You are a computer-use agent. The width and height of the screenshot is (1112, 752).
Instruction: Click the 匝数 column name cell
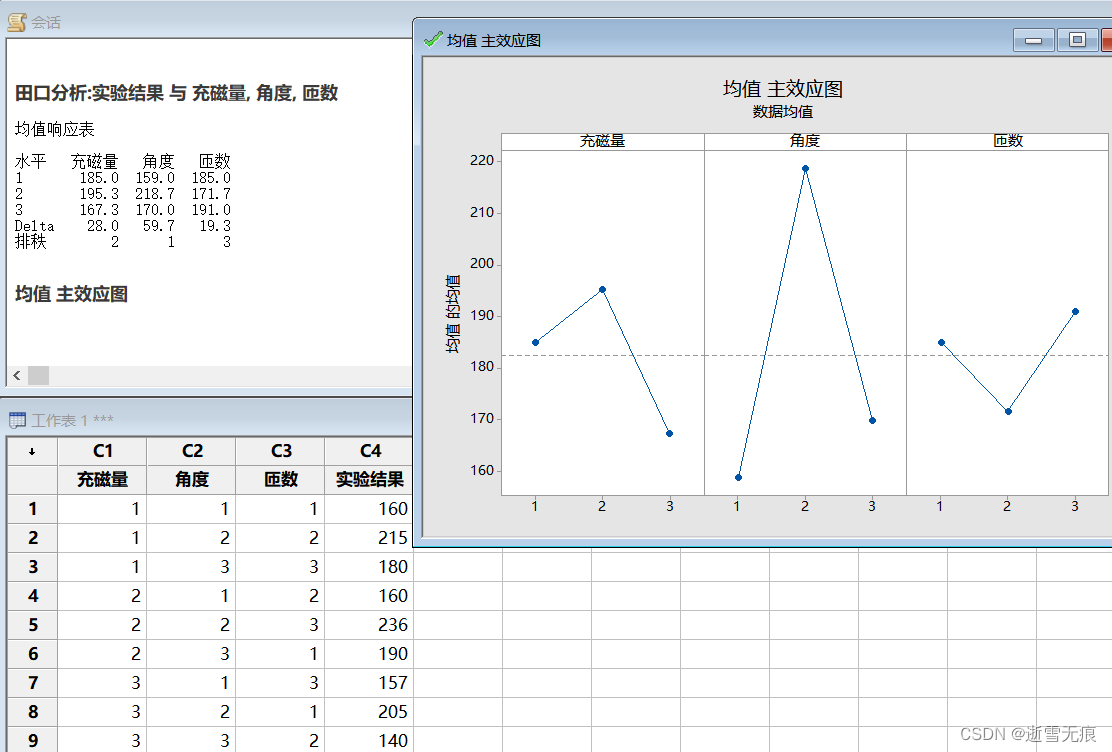point(279,480)
